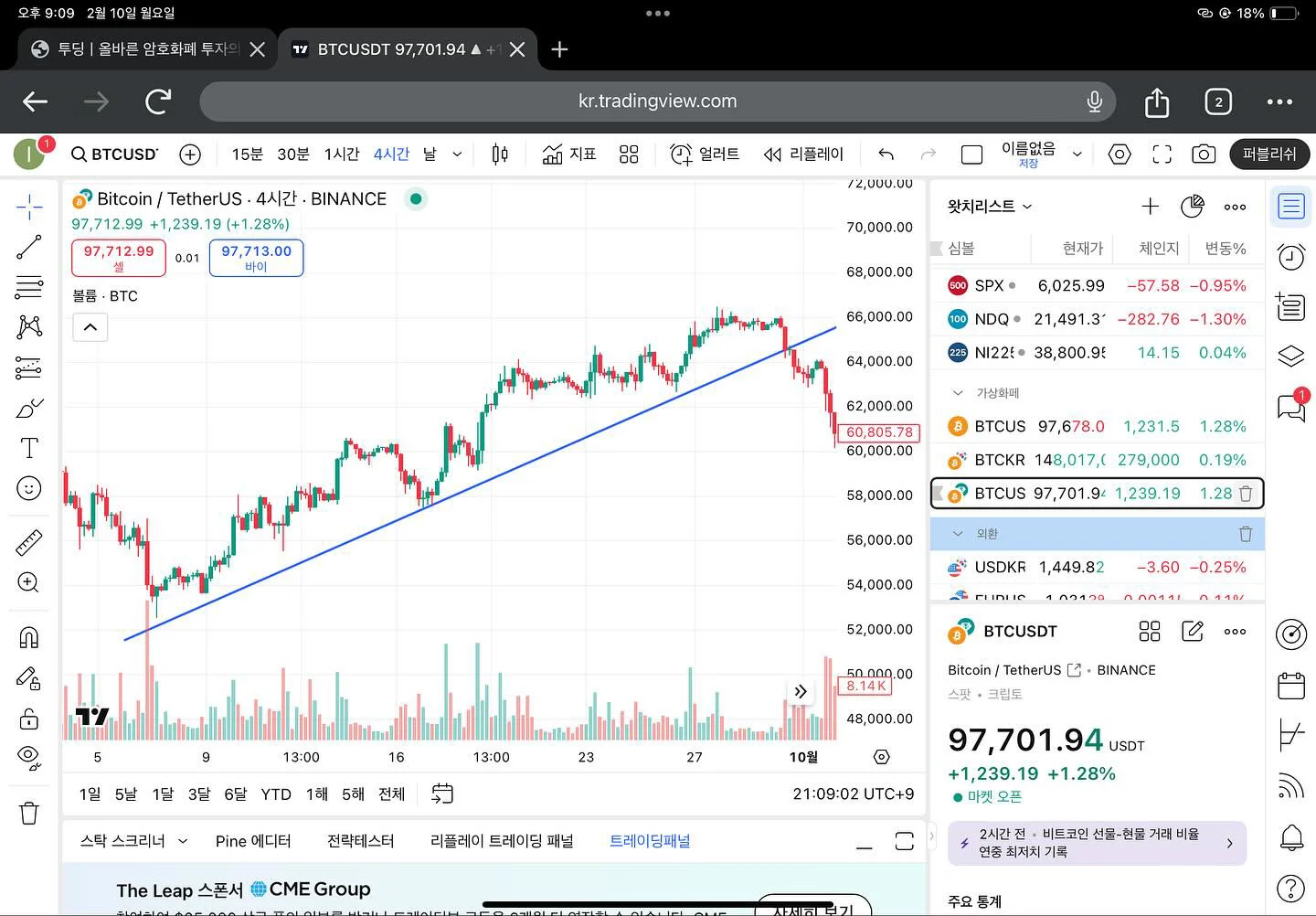Image resolution: width=1316 pixels, height=916 pixels.
Task: Open the alerts alarm clock panel
Action: click(x=1290, y=257)
